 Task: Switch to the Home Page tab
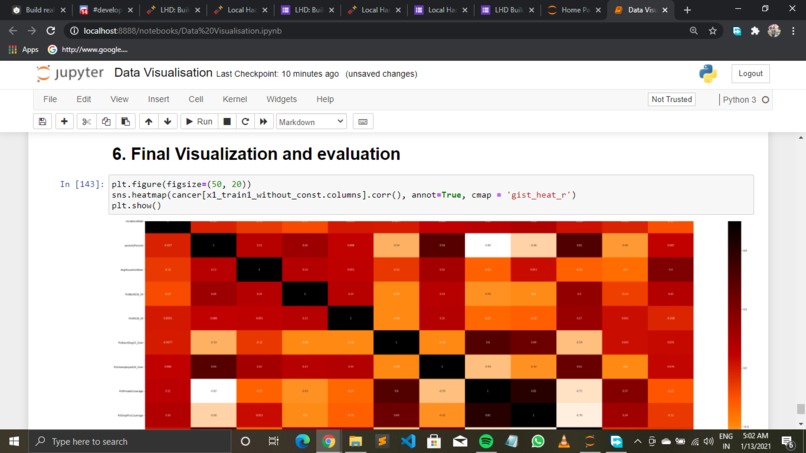(574, 10)
